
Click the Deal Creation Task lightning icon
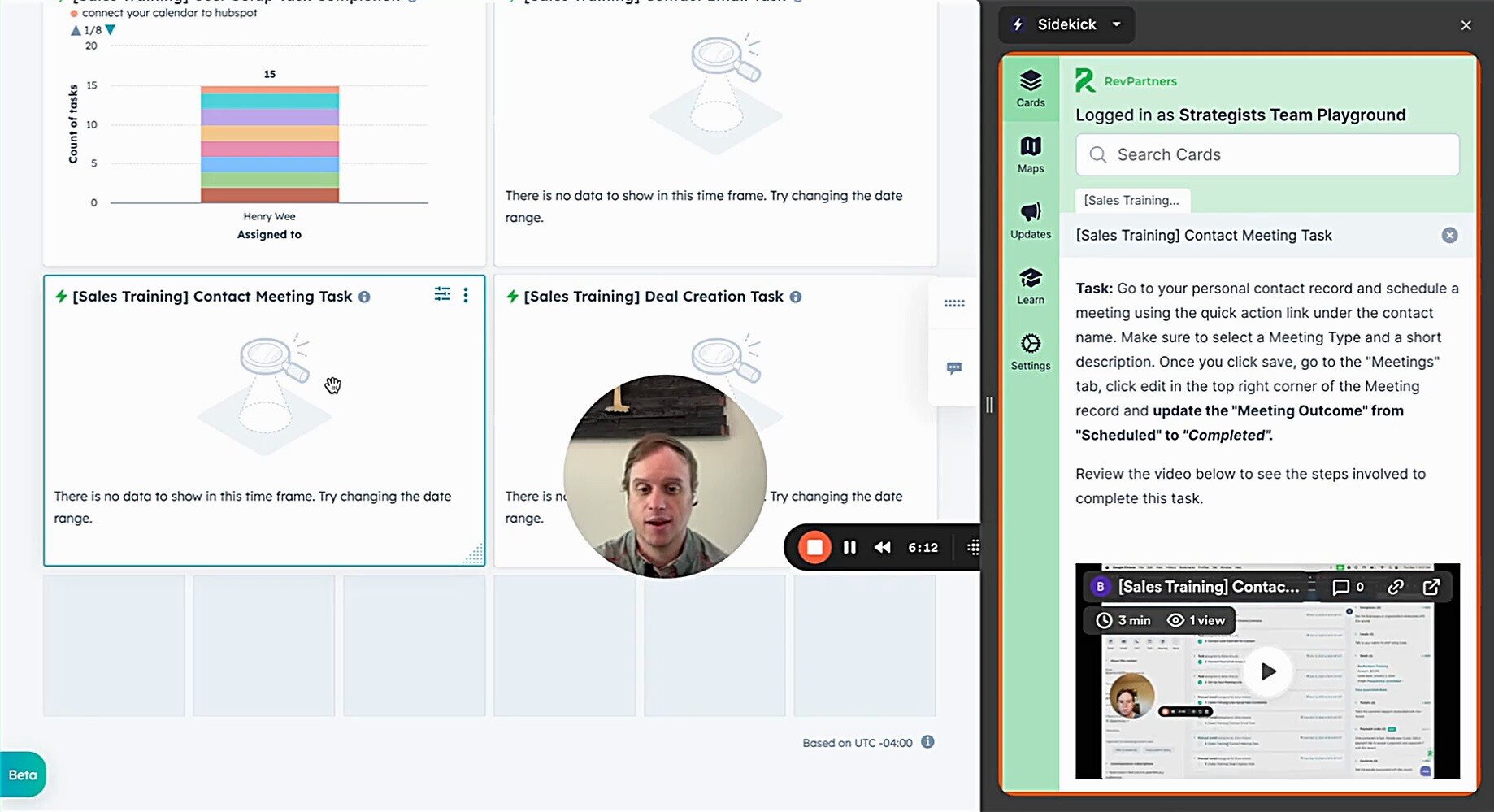click(x=512, y=296)
